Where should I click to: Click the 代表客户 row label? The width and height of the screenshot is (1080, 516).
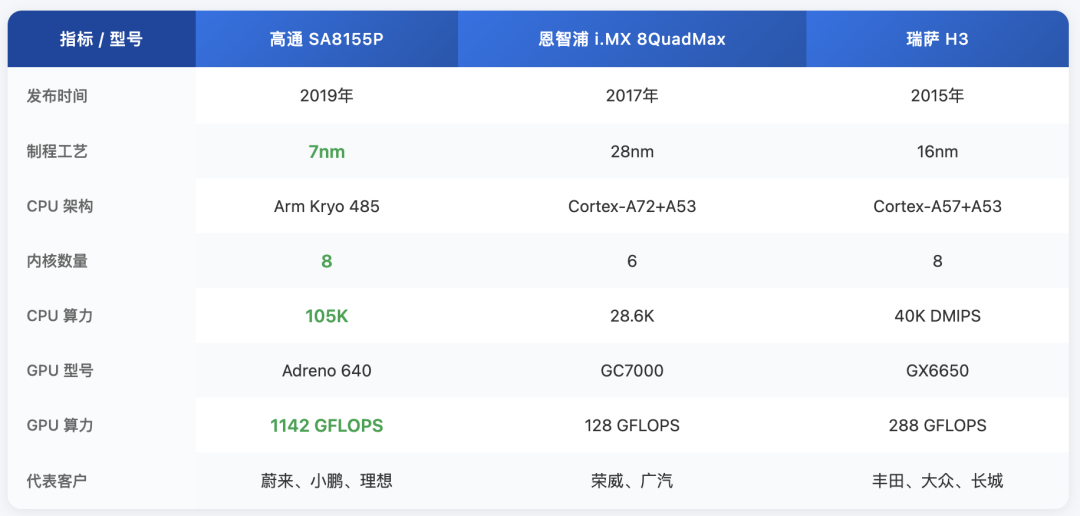(x=57, y=480)
